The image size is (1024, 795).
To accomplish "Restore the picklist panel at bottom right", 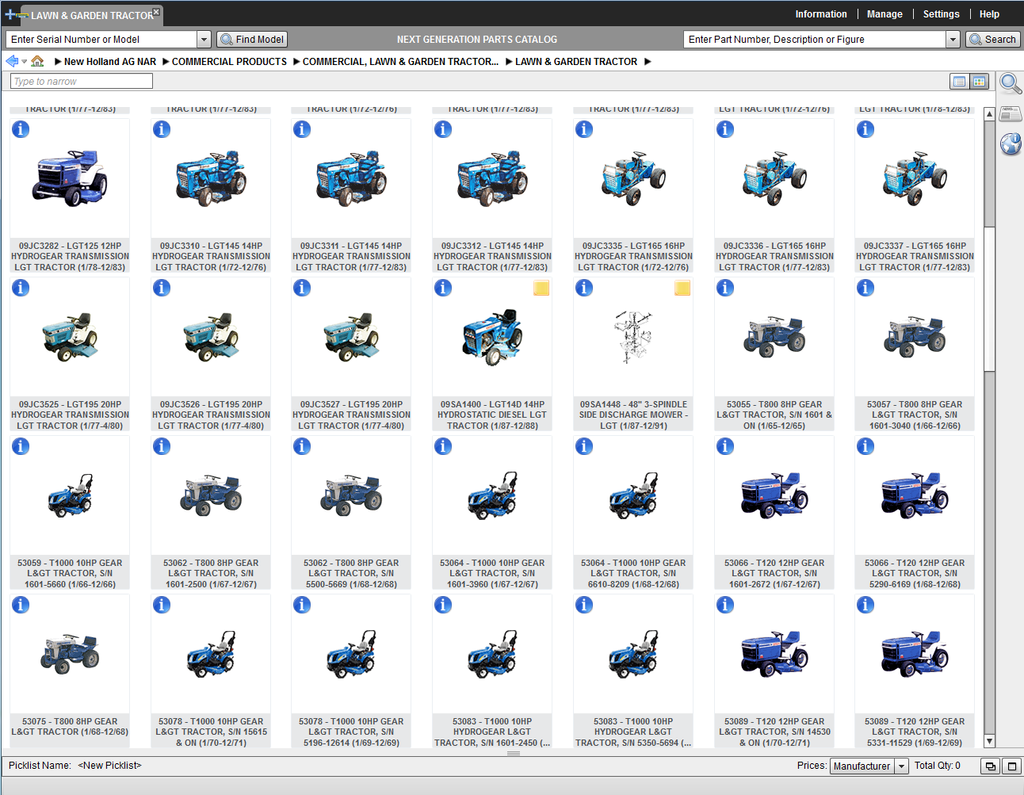I will click(987, 766).
